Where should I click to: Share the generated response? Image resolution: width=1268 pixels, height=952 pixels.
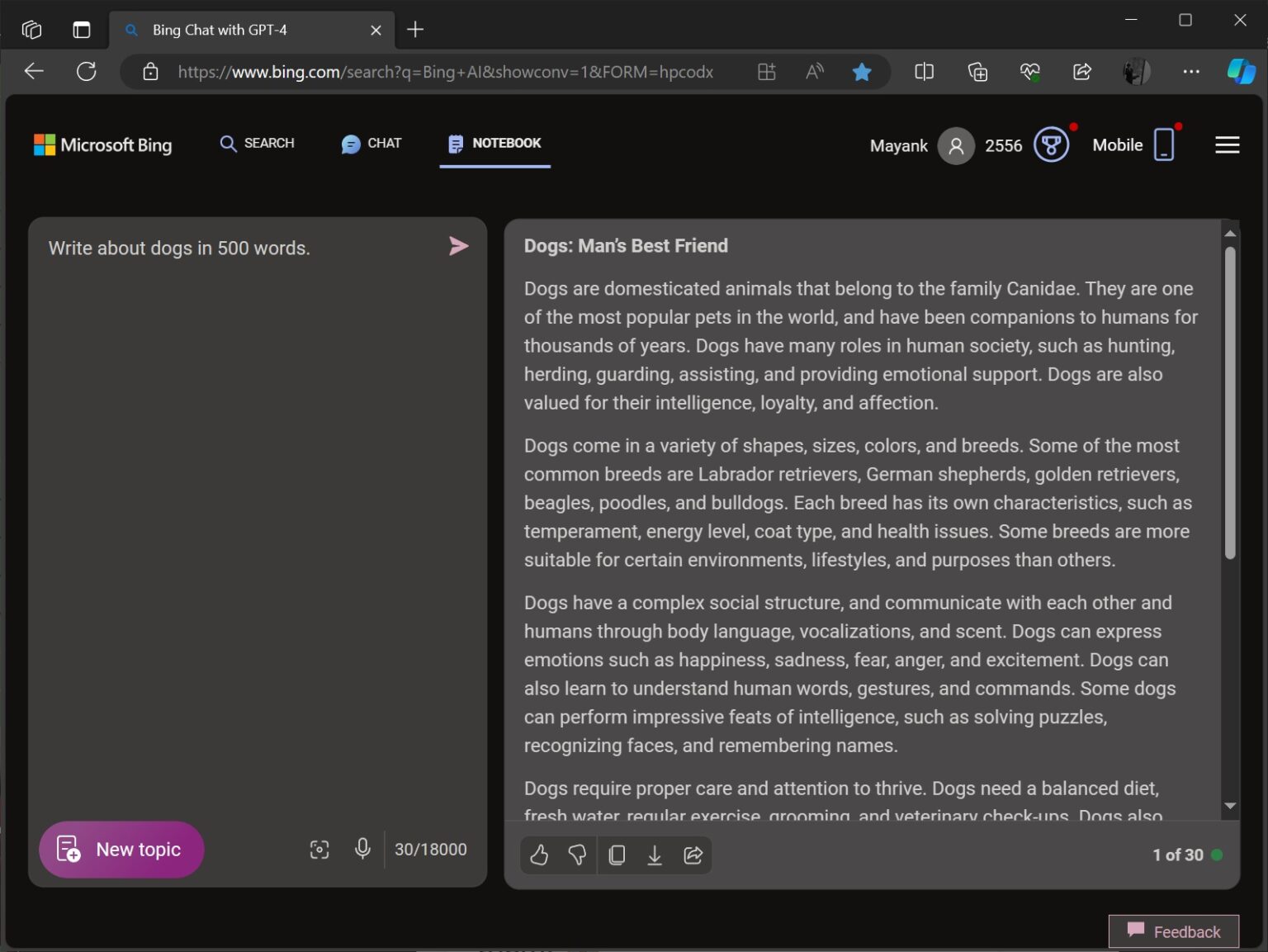click(x=693, y=855)
